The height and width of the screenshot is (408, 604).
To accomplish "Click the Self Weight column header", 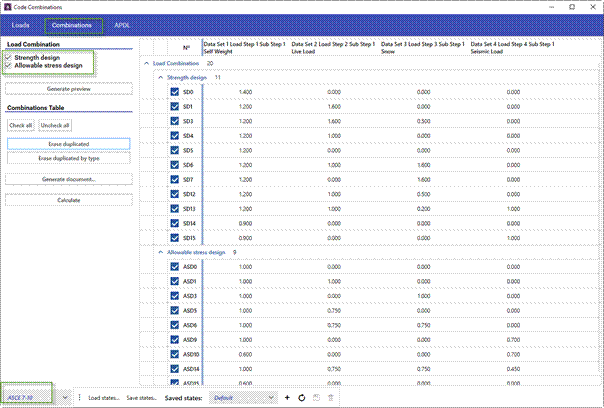I will (245, 48).
